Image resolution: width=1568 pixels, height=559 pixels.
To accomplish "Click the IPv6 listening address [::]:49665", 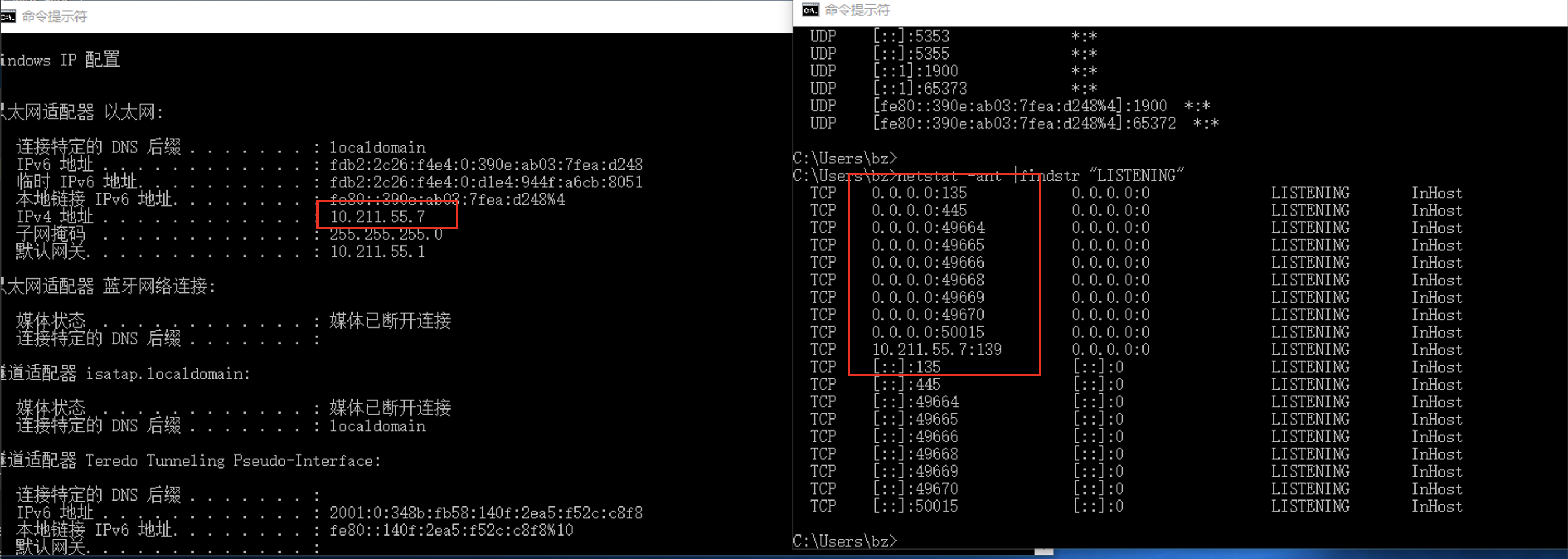I will click(x=916, y=419).
